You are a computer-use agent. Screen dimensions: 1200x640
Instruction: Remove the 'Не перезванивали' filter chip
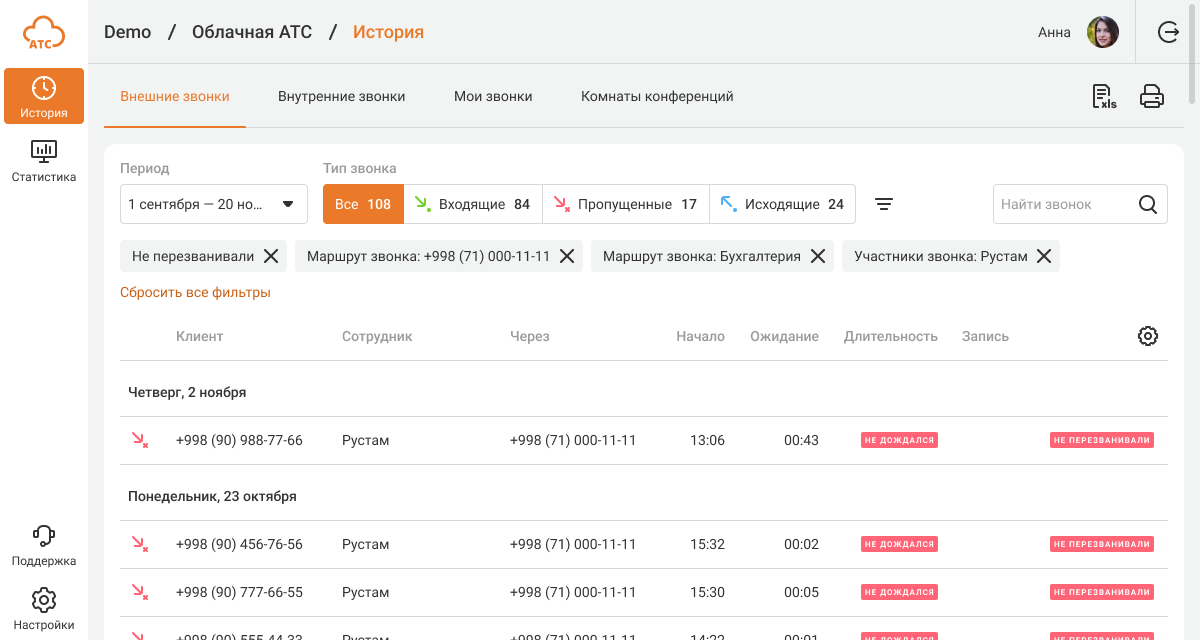[x=271, y=256]
